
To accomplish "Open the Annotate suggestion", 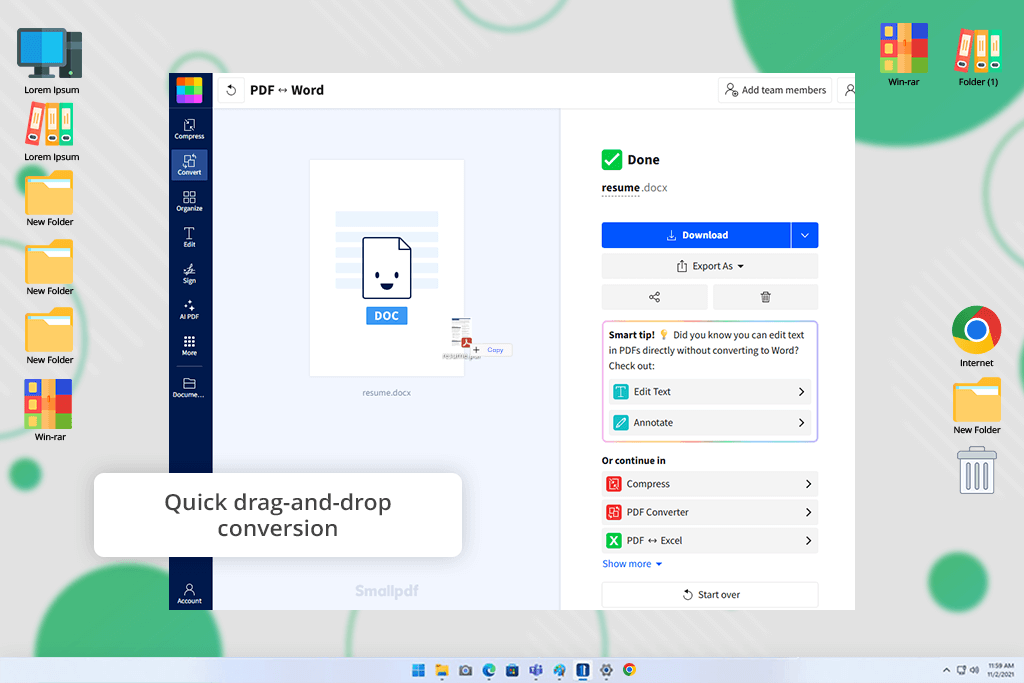I will [710, 422].
